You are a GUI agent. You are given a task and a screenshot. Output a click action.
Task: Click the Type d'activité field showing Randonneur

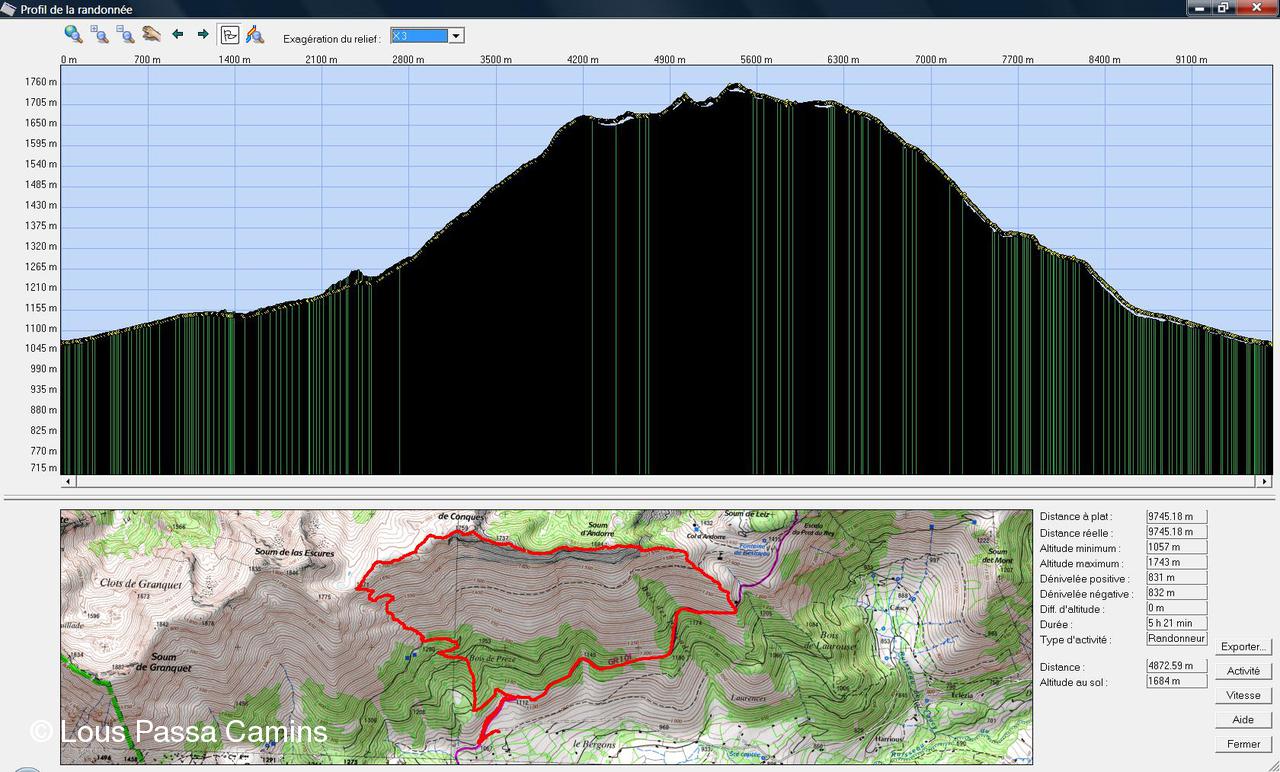pos(1176,639)
